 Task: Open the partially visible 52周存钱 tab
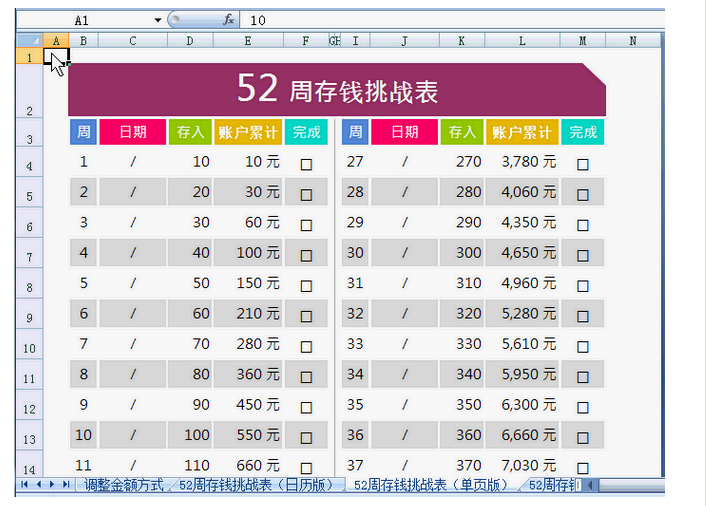click(554, 485)
